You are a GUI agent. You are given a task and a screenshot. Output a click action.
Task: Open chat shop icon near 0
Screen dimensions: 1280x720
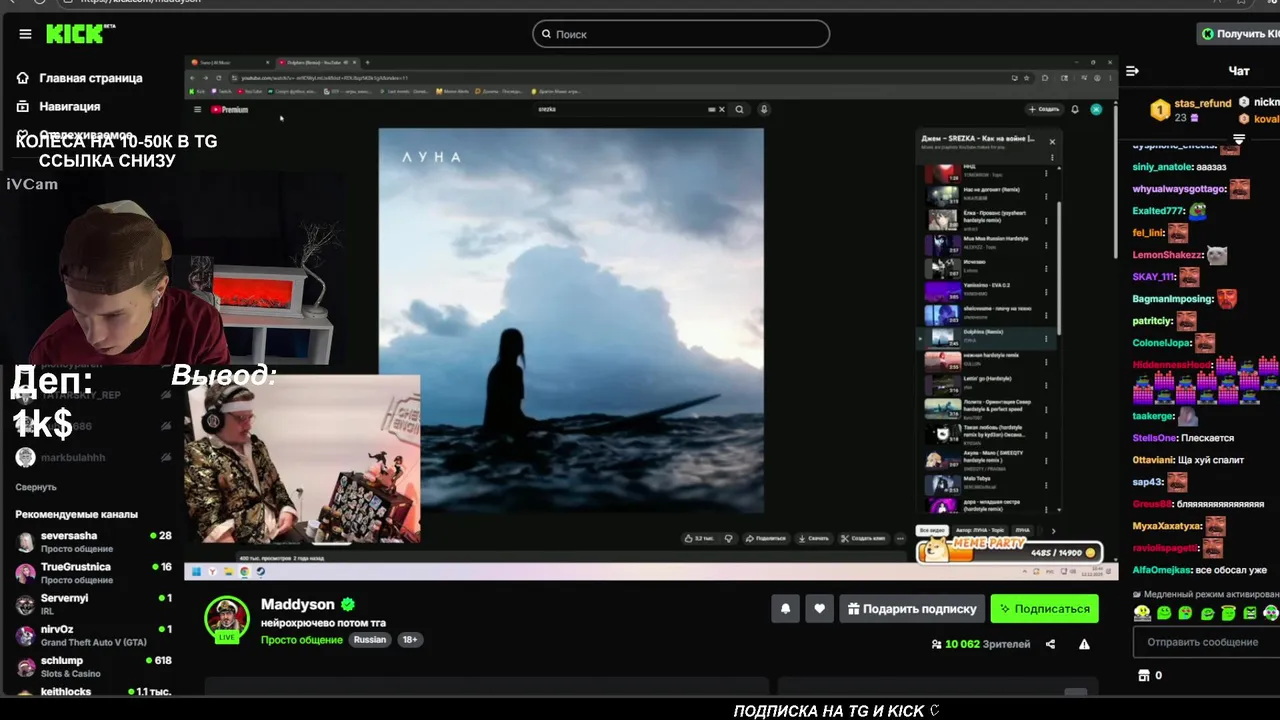[1144, 675]
